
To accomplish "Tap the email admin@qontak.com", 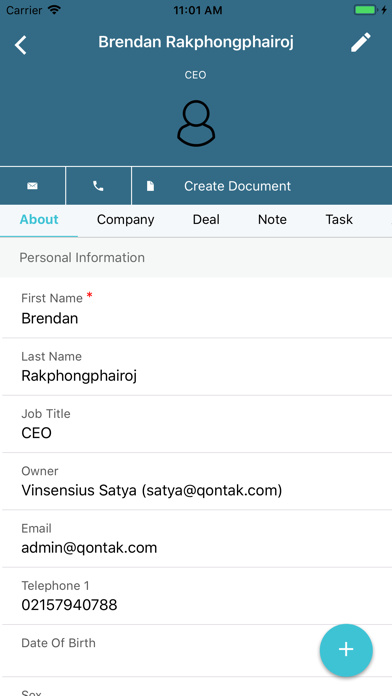I will [89, 548].
